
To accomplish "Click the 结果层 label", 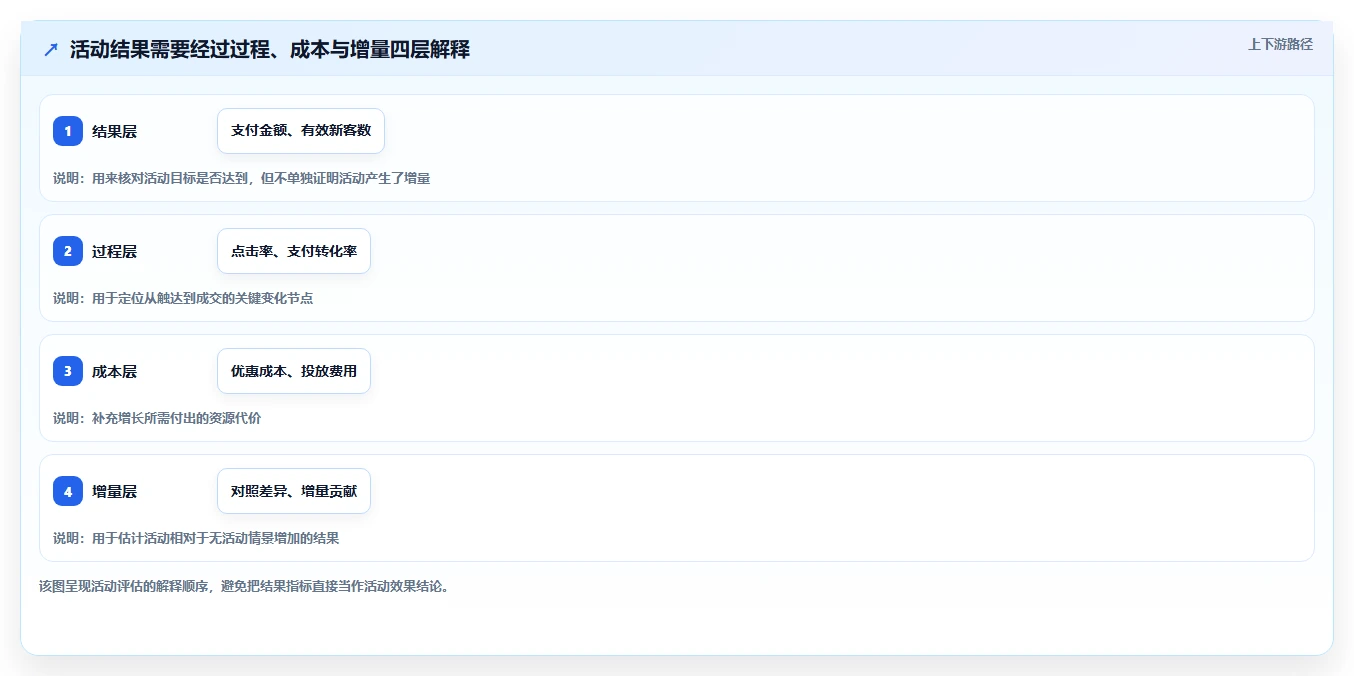I will point(114,131).
